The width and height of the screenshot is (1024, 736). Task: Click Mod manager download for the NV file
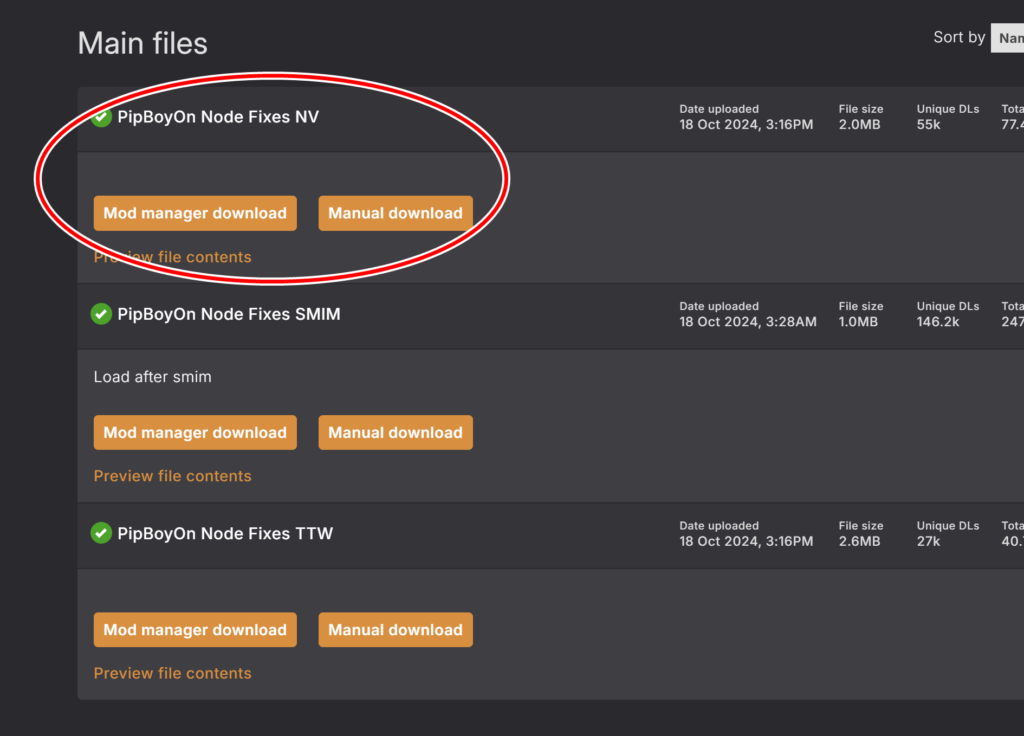pos(195,213)
